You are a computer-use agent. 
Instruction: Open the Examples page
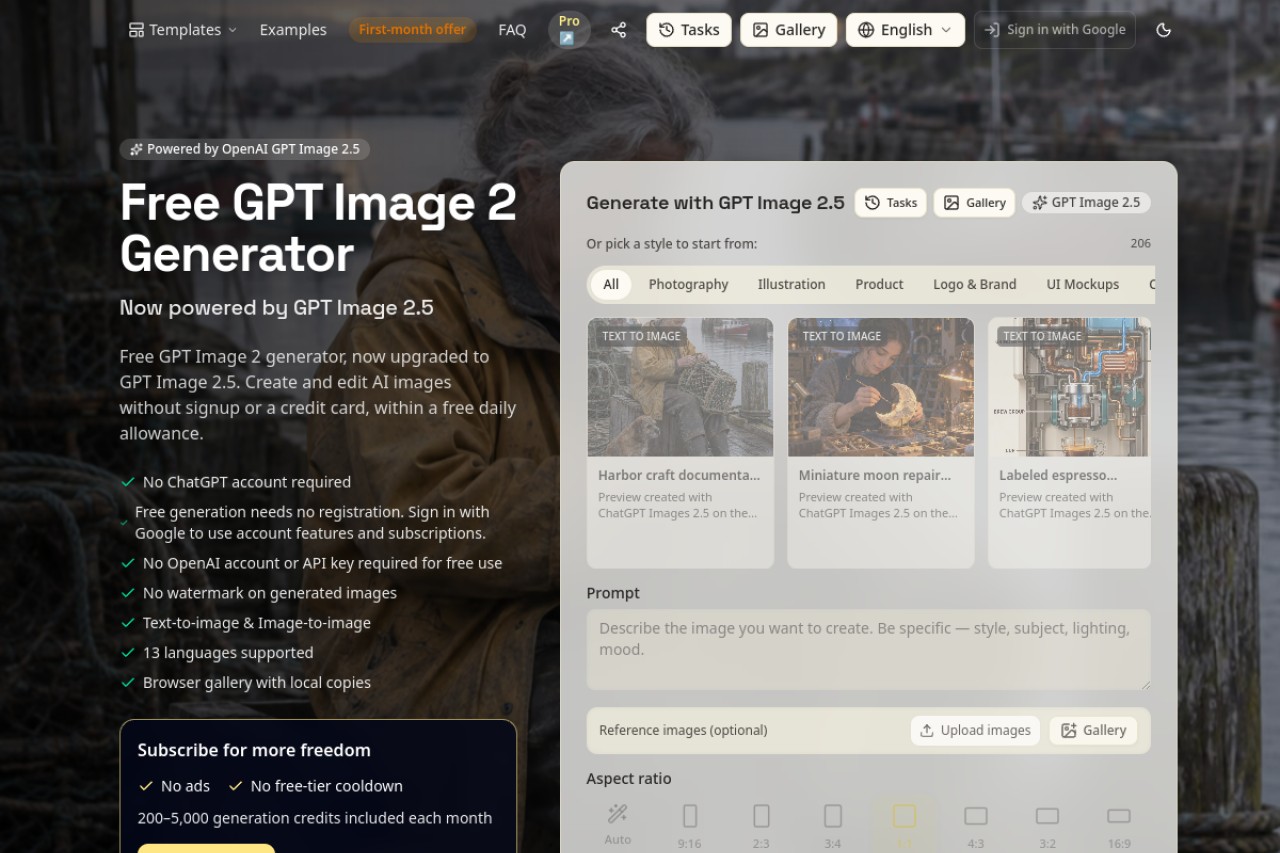[x=293, y=30]
